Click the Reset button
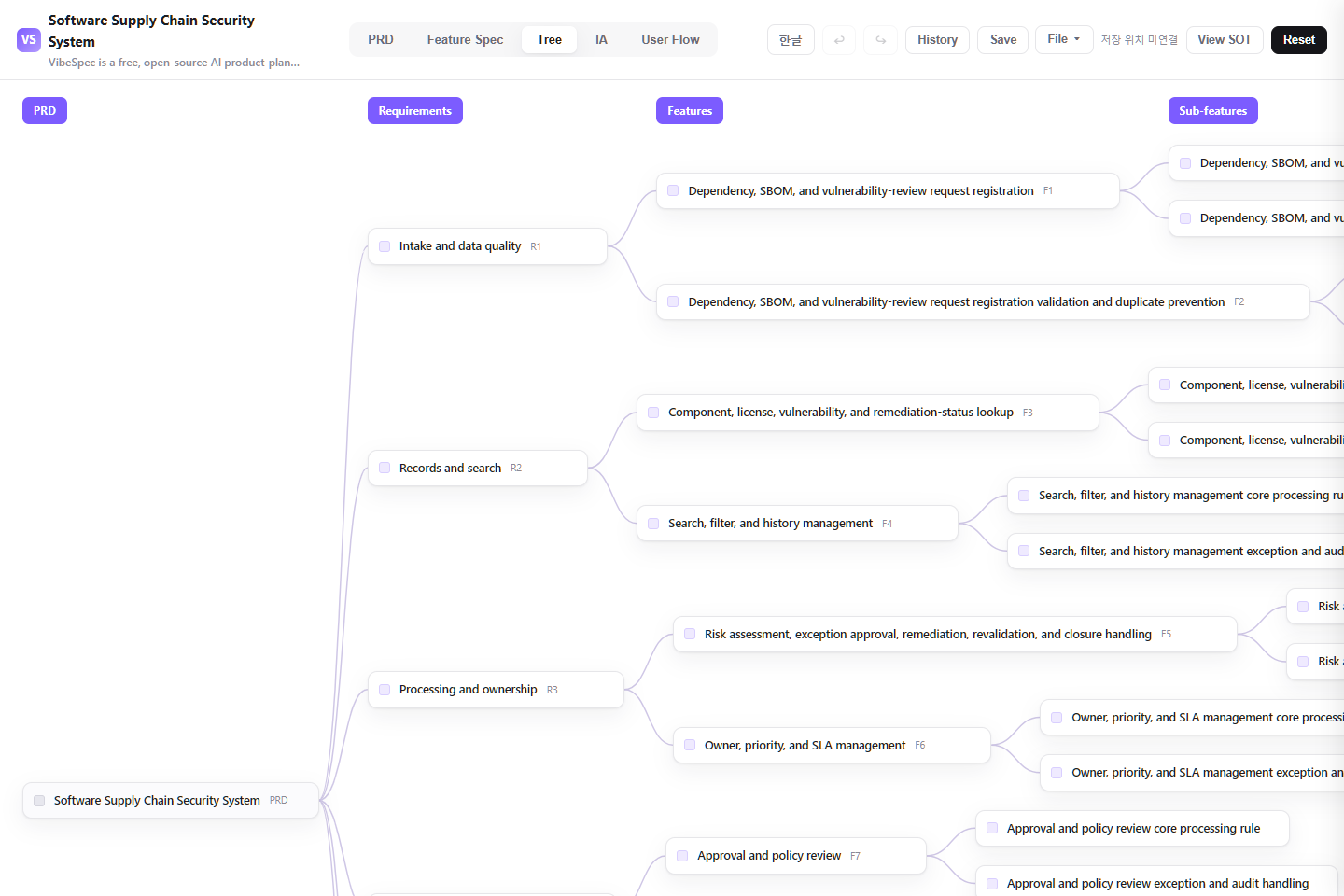The height and width of the screenshot is (896, 1344). pos(1298,40)
